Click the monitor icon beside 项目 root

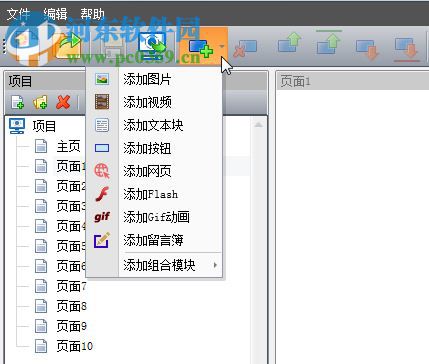coord(17,126)
